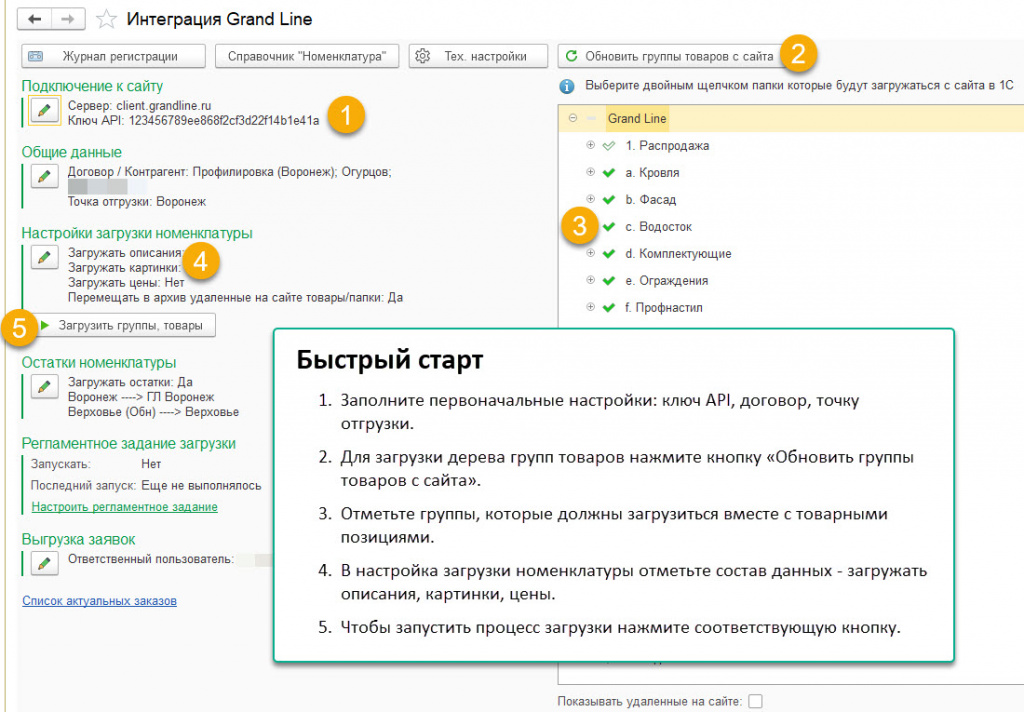Edit Общие данные with pencil icon
This screenshot has height=712, width=1024.
click(x=44, y=176)
